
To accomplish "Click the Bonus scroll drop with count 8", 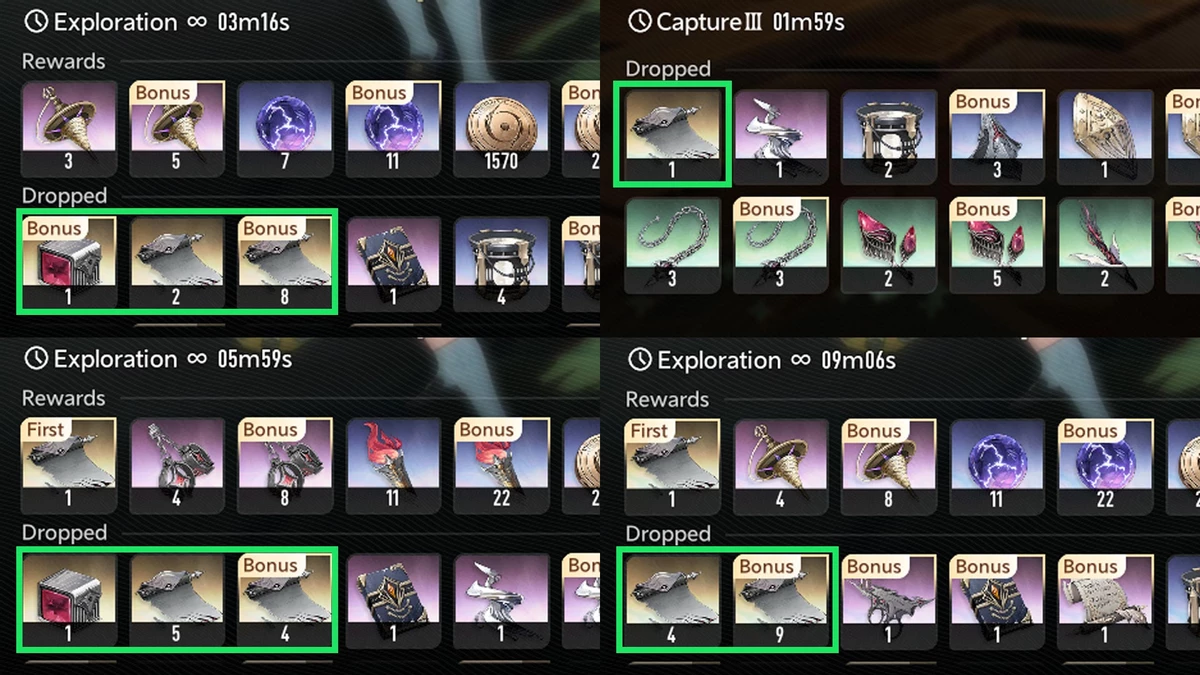I will click(x=286, y=264).
